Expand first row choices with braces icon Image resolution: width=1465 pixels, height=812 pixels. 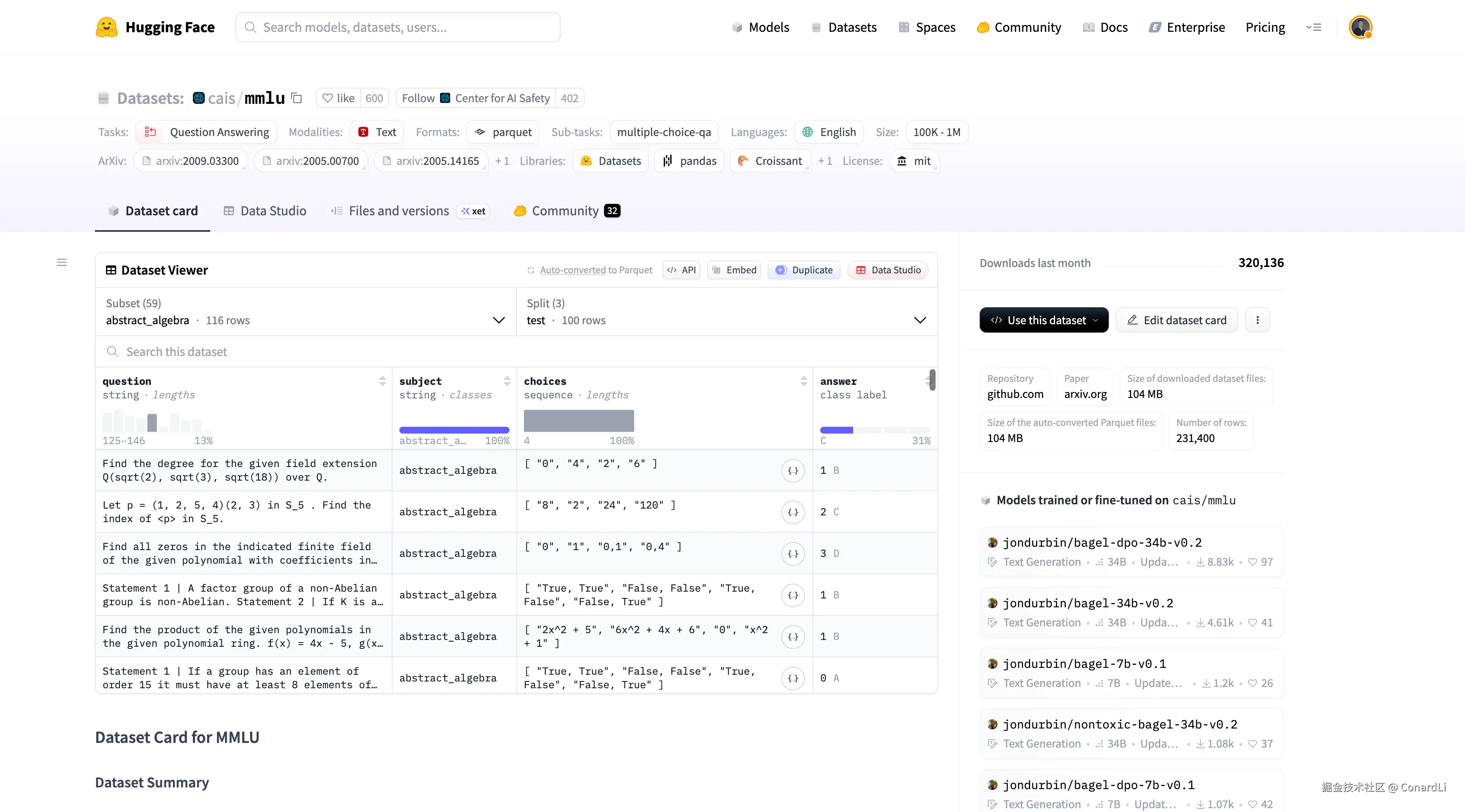pos(793,471)
